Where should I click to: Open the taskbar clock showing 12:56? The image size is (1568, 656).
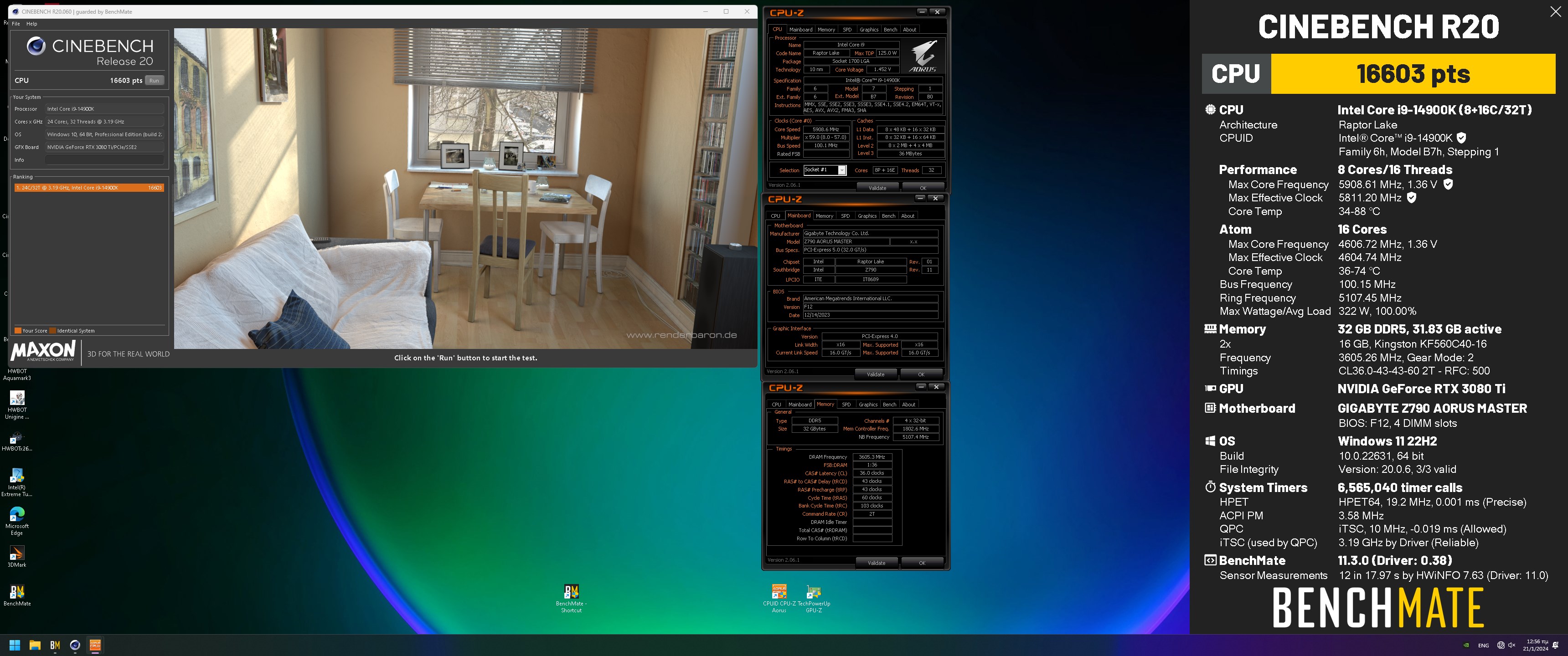pos(1536,645)
